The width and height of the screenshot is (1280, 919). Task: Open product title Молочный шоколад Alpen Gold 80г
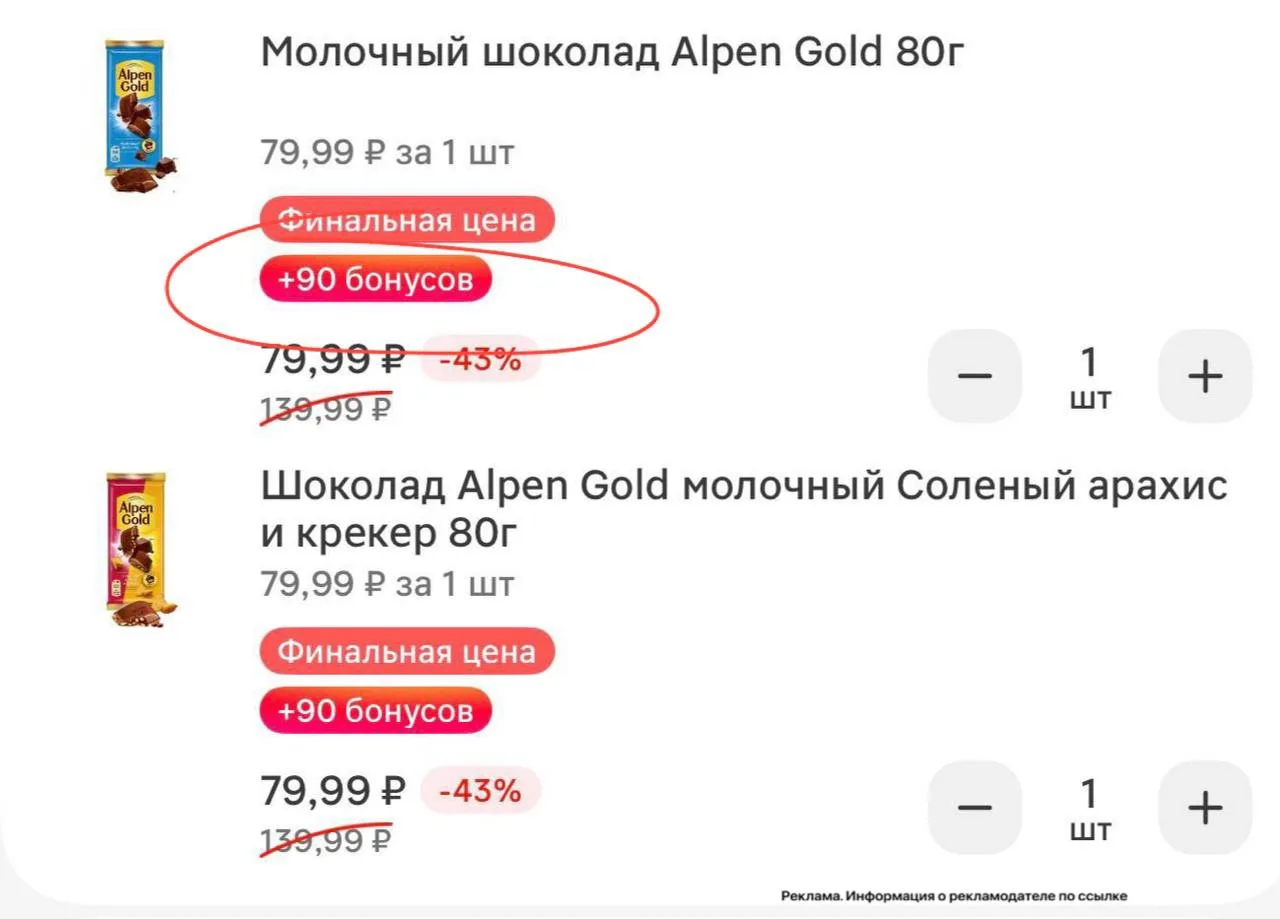pyautogui.click(x=612, y=52)
